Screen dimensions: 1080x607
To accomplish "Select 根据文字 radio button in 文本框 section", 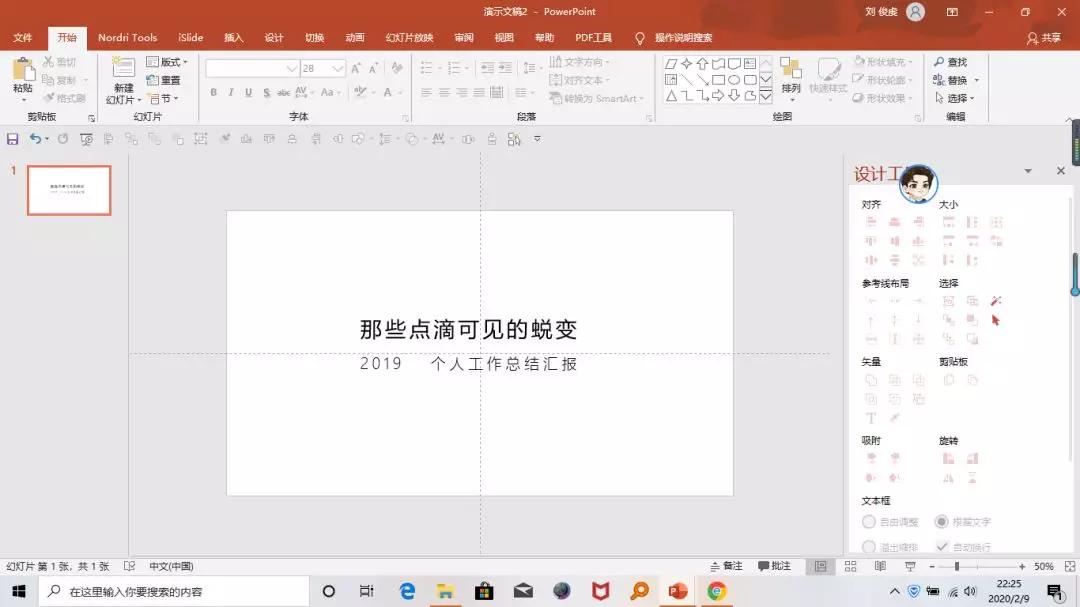I will (942, 521).
